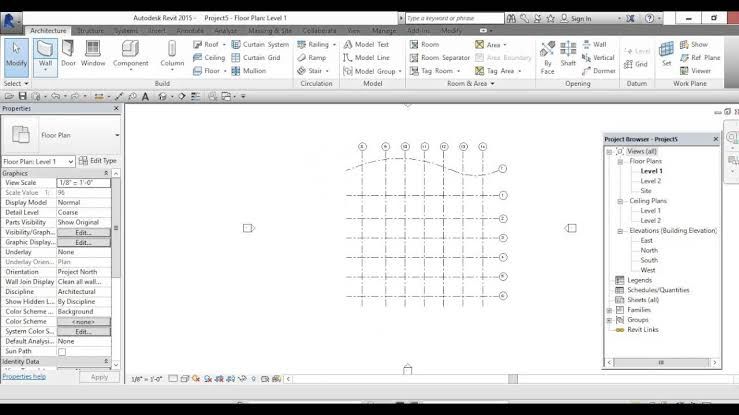Collapse the Ceiling Plans tree node
739x415 pixels.
(620, 201)
